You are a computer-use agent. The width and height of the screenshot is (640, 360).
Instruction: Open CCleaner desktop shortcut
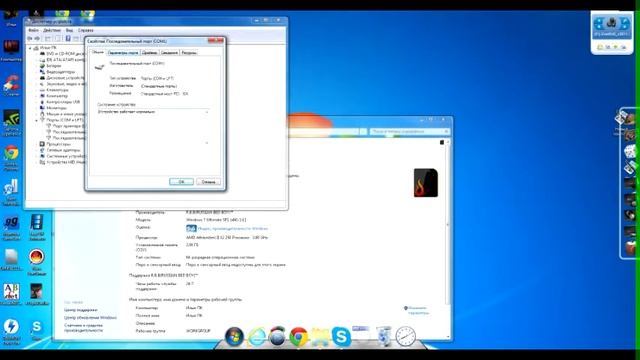coord(11,85)
